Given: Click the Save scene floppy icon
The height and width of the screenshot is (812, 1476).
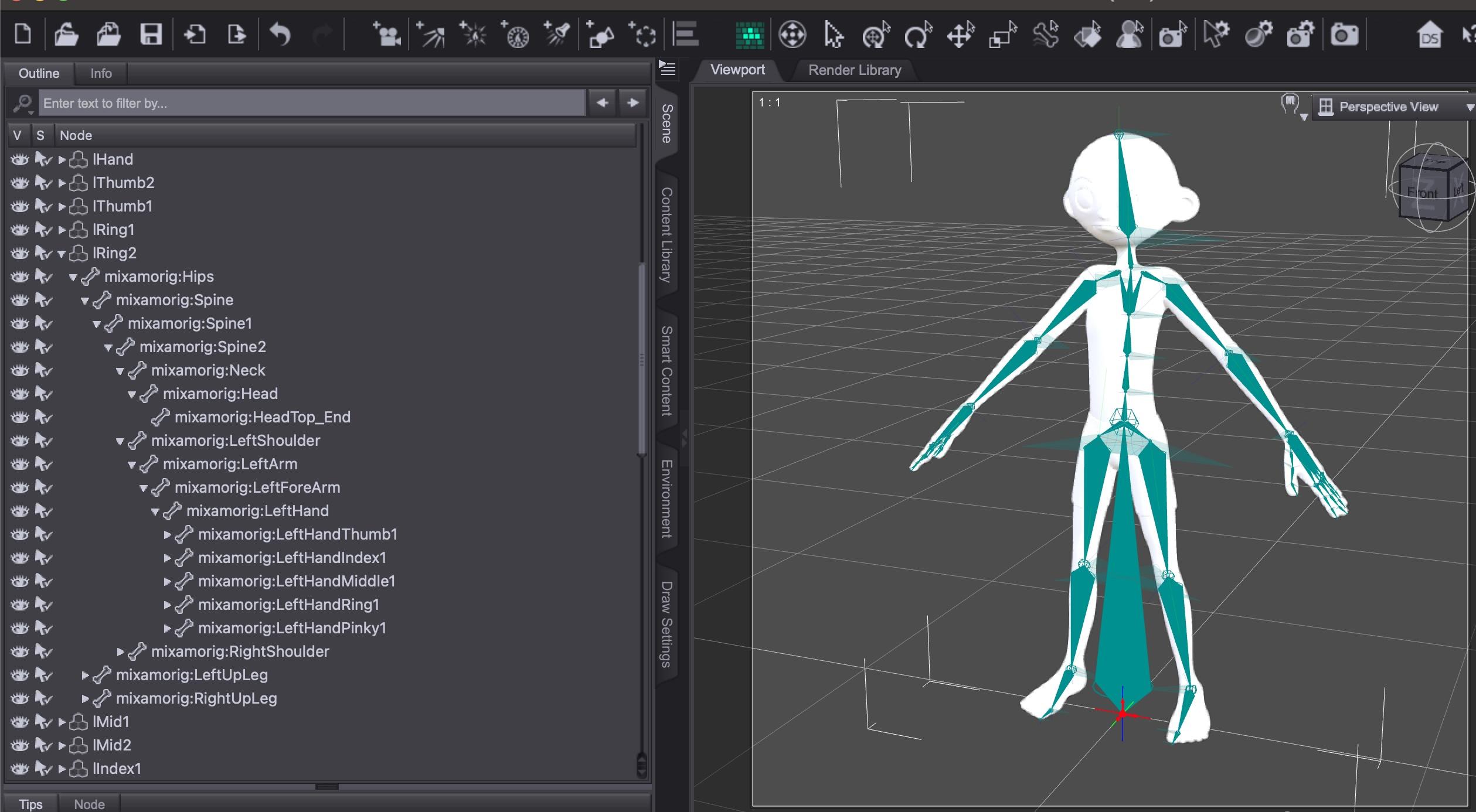Looking at the screenshot, I should tap(151, 35).
